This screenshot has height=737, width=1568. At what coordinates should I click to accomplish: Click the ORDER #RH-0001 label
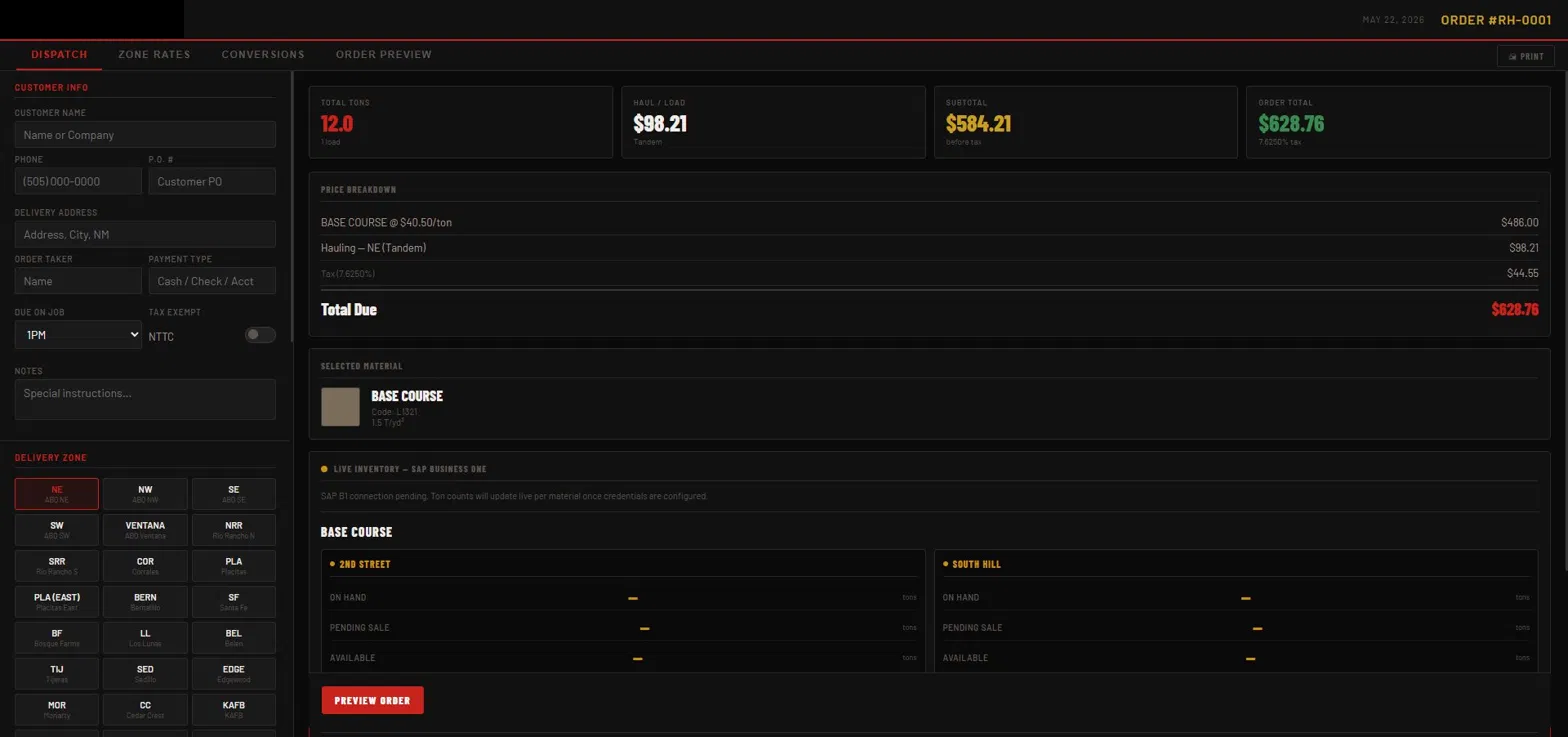point(1496,20)
